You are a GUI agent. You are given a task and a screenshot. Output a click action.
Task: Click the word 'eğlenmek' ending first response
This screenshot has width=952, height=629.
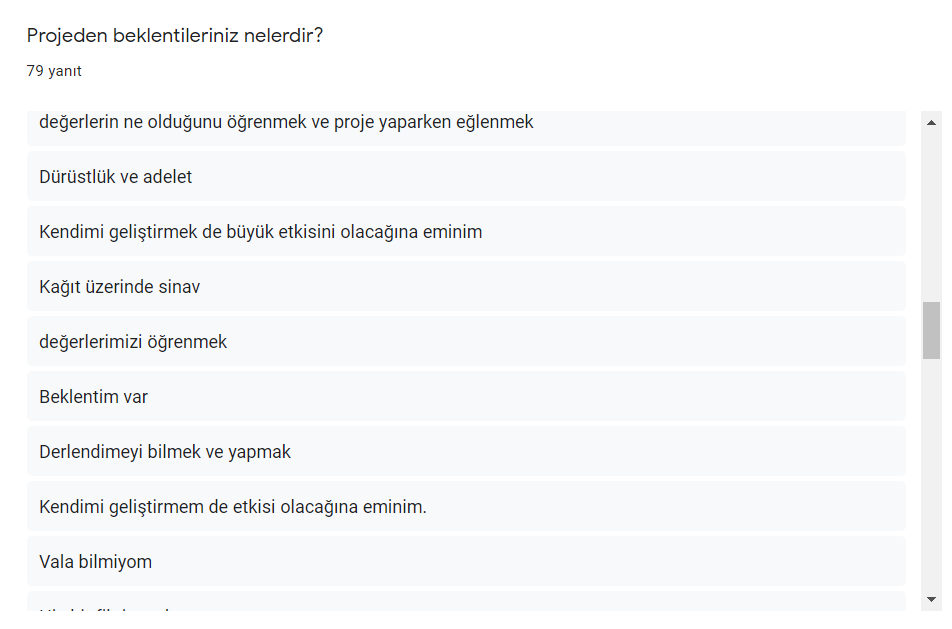495,122
